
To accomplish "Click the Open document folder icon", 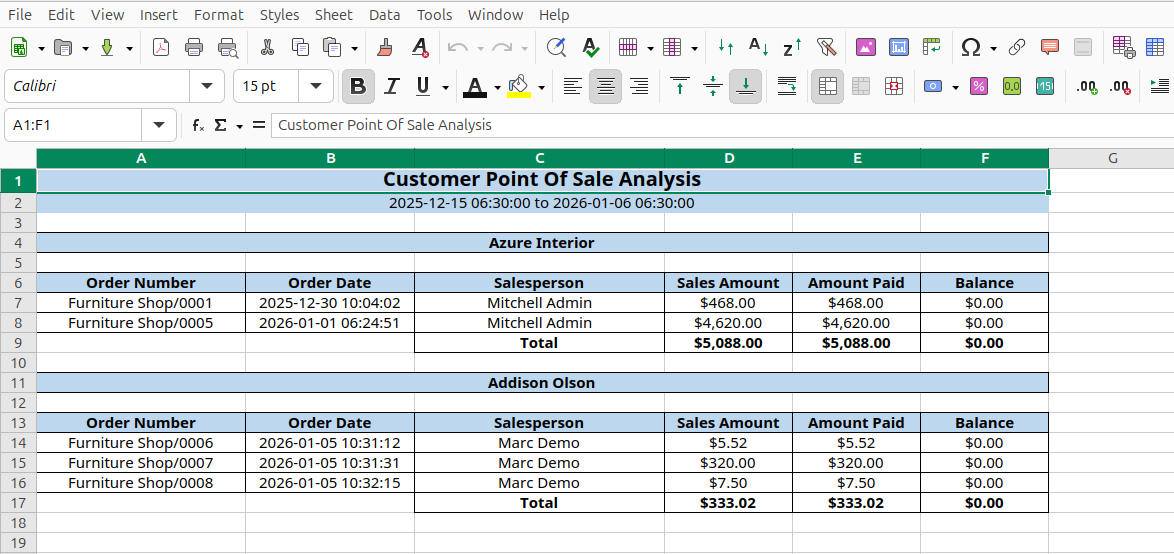I will 64,48.
